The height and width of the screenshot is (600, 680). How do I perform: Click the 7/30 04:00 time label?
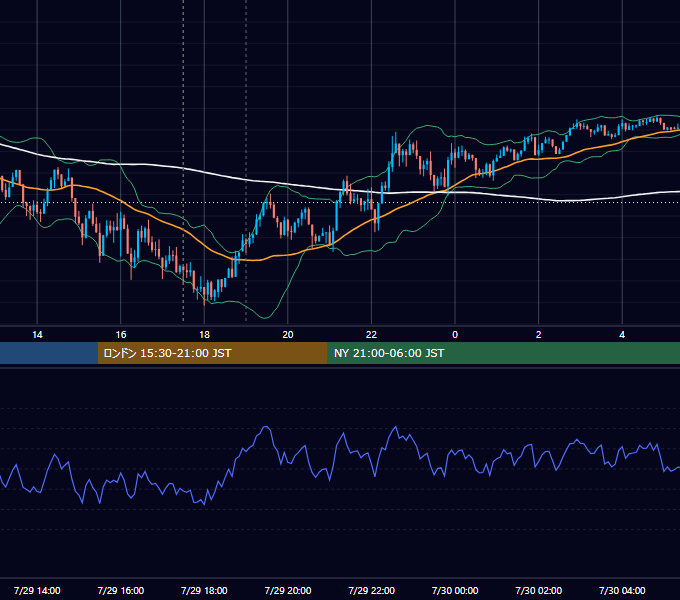click(x=622, y=590)
